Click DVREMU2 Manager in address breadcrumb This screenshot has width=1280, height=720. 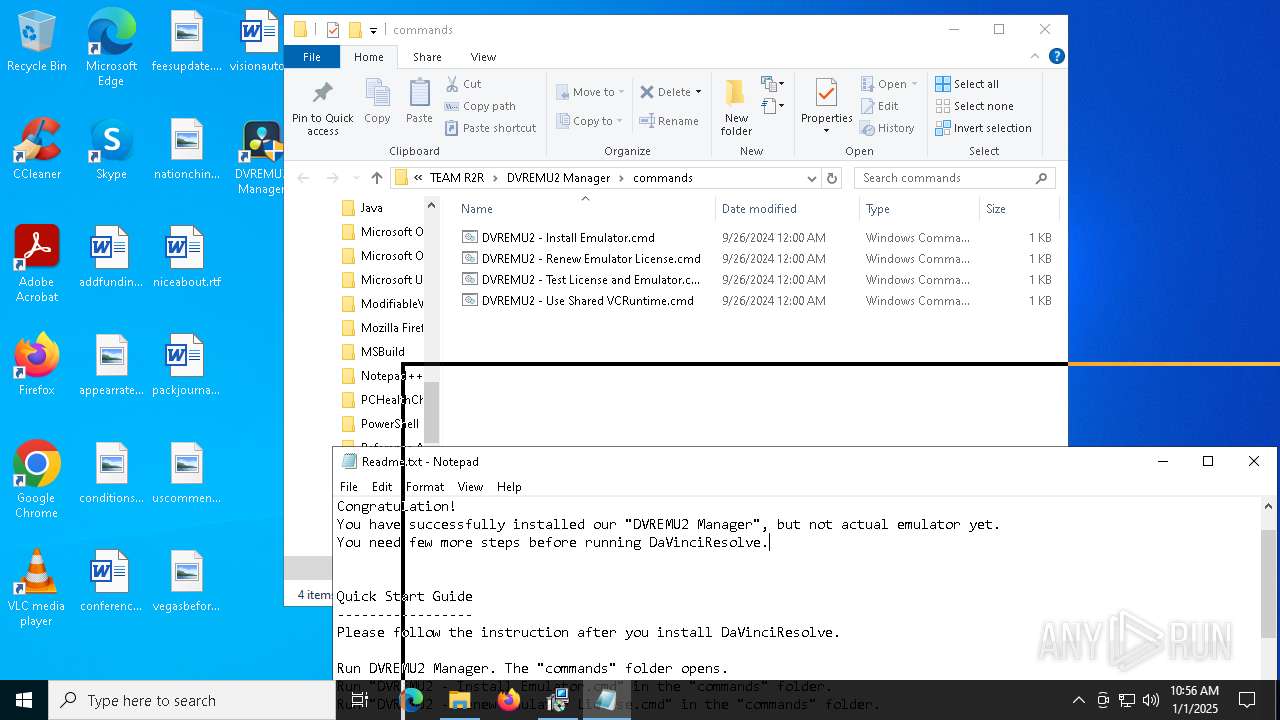(x=558, y=178)
